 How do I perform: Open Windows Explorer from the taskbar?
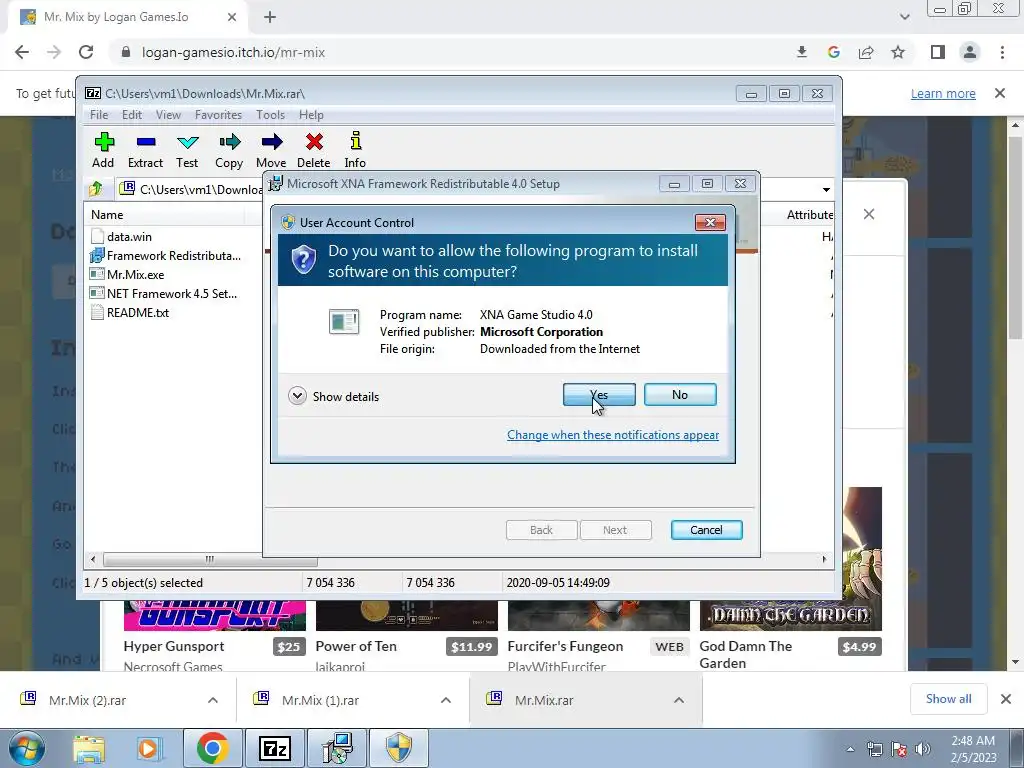(x=89, y=749)
